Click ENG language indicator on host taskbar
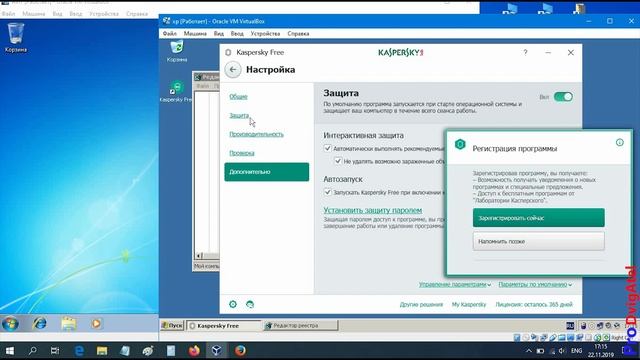 point(576,351)
